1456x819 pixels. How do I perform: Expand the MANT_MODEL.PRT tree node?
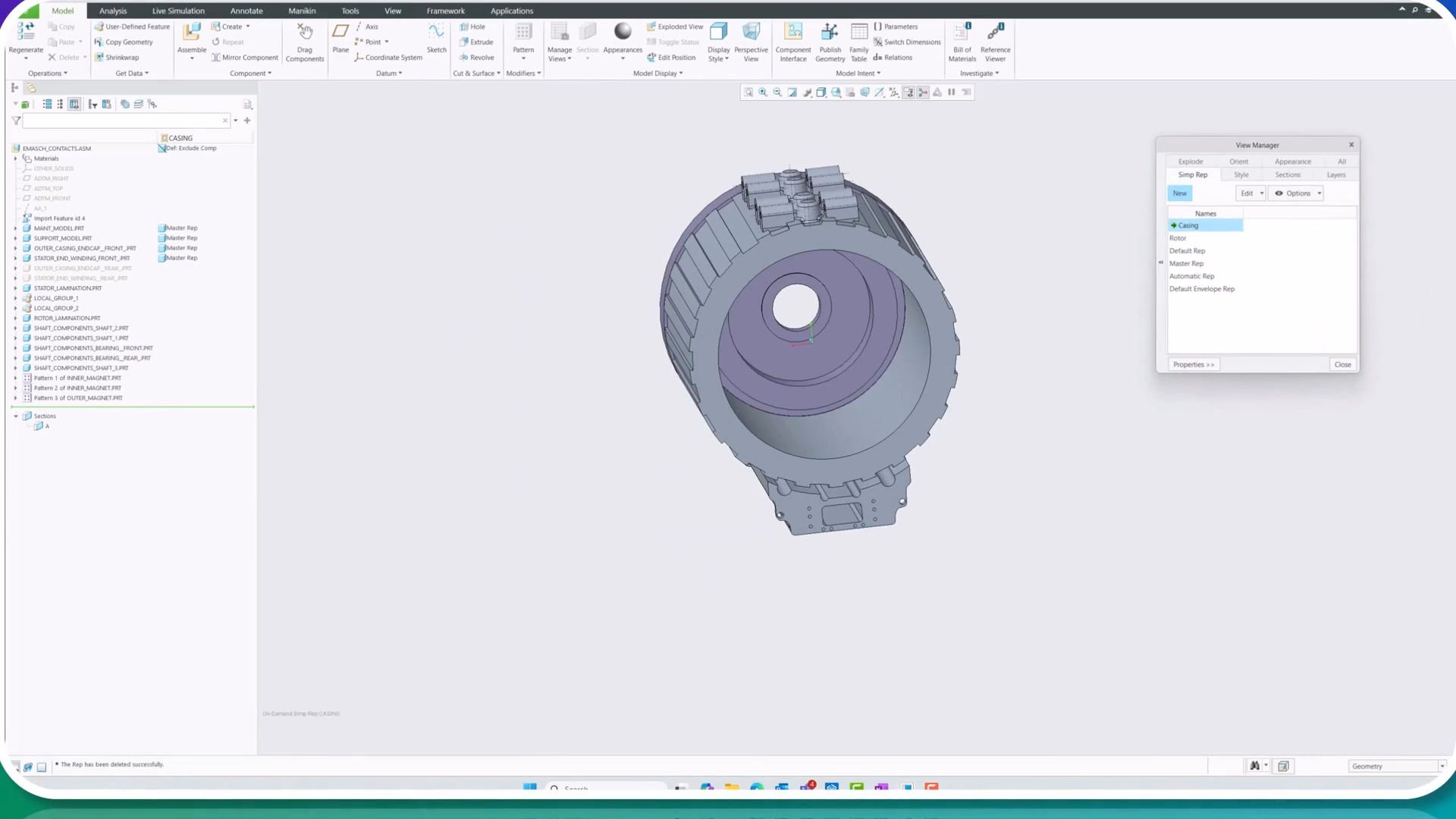click(x=15, y=228)
